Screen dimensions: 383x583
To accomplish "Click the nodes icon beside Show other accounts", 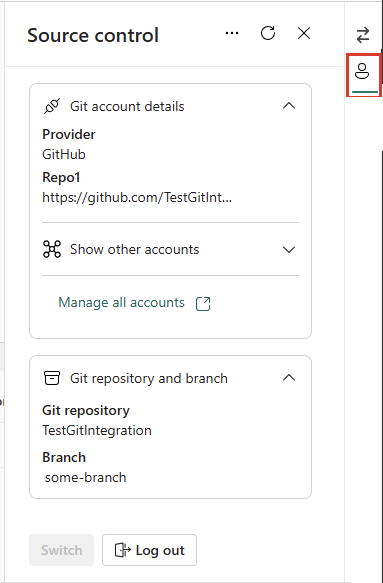I will click(52, 249).
